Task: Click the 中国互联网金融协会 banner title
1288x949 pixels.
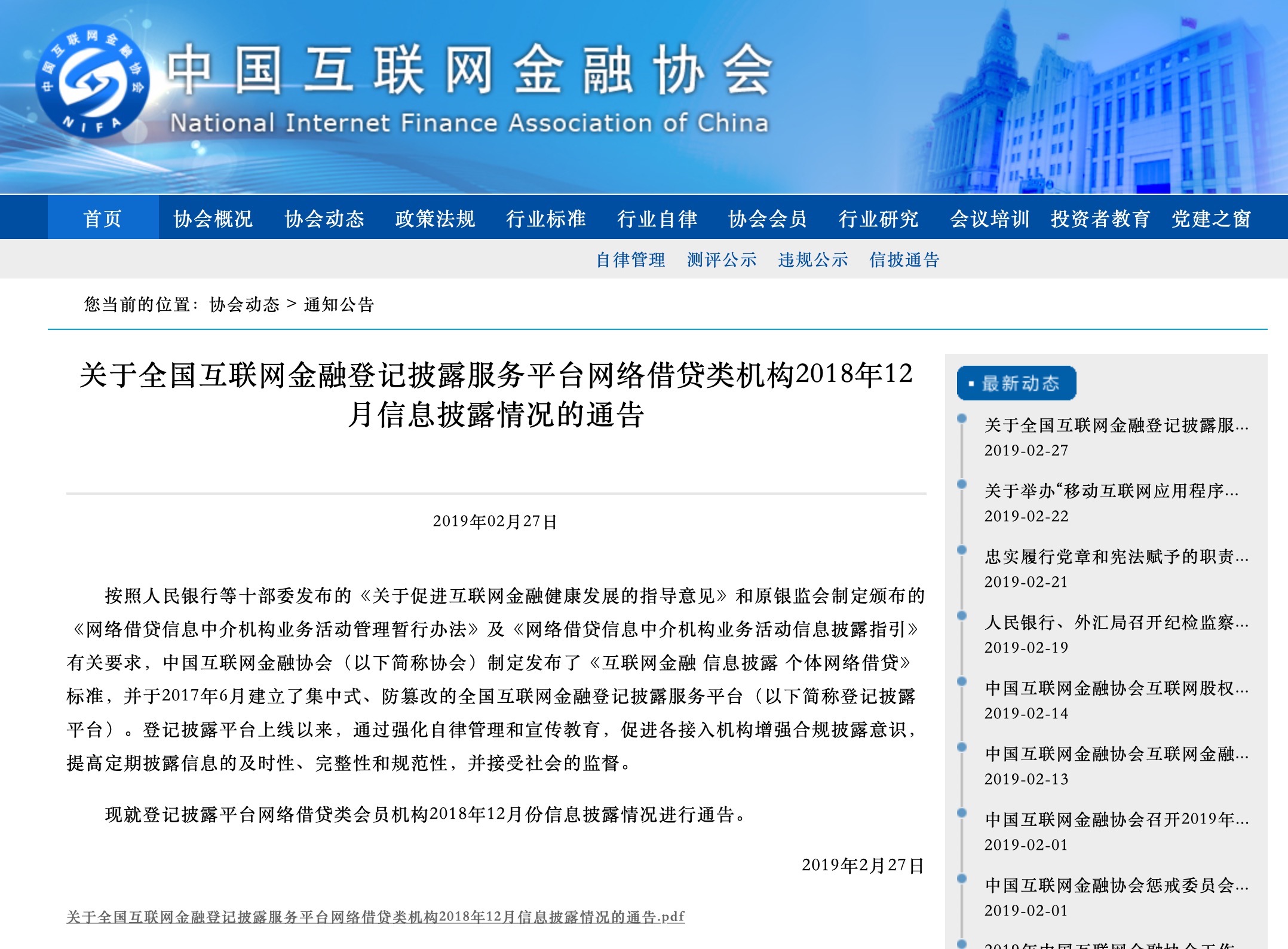Action: pyautogui.click(x=470, y=71)
